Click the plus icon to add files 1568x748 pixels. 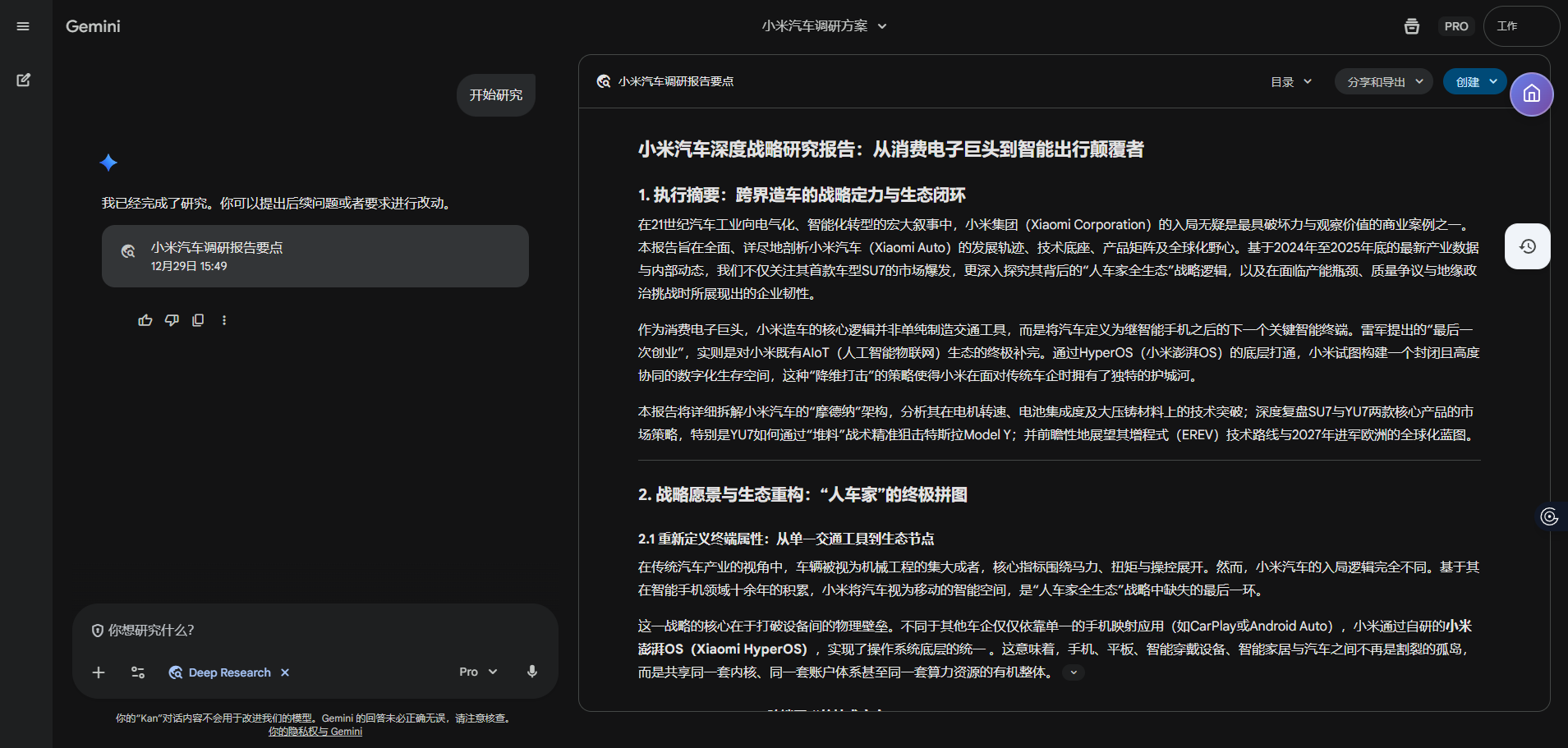pyautogui.click(x=99, y=672)
